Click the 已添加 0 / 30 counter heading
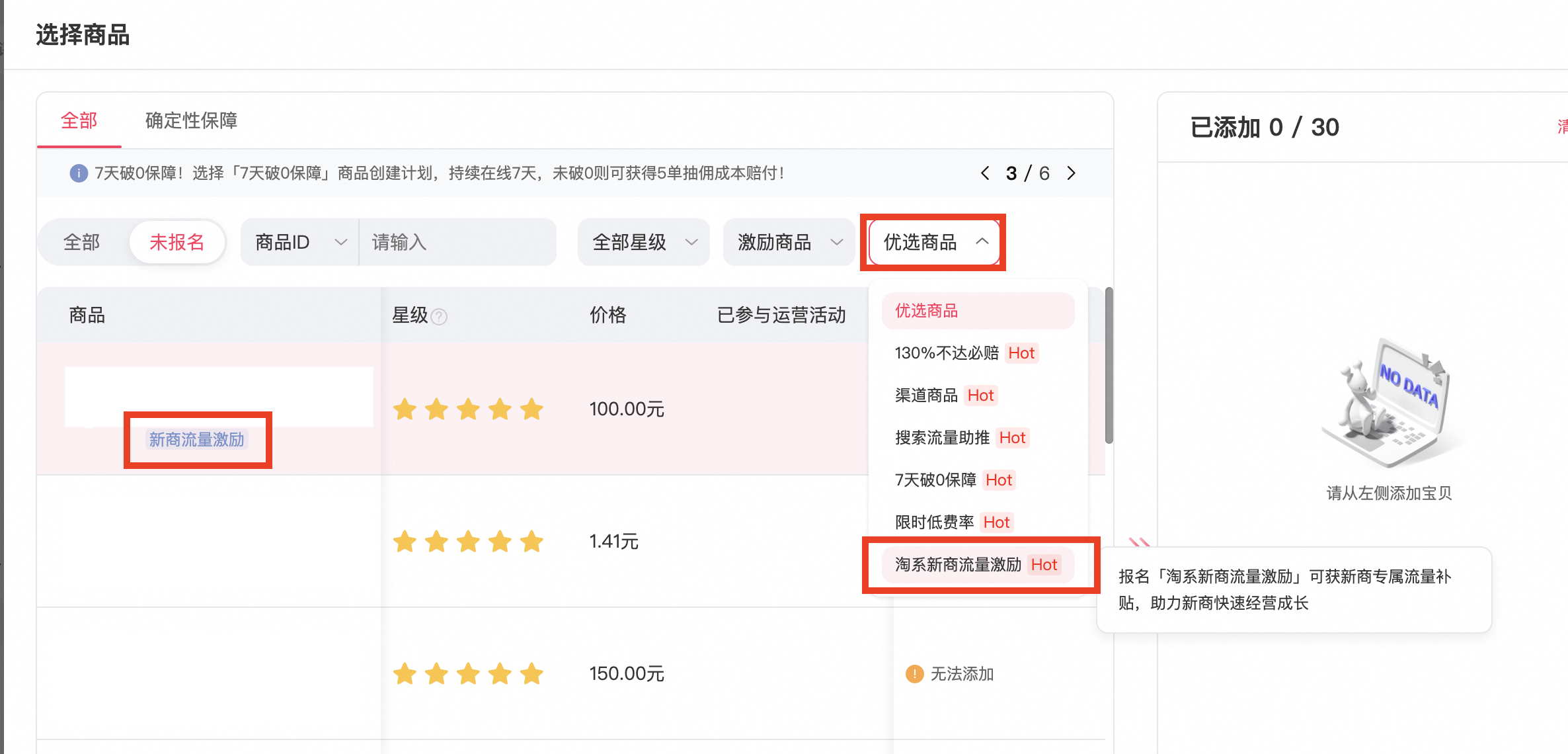The width and height of the screenshot is (1568, 754). [1265, 127]
